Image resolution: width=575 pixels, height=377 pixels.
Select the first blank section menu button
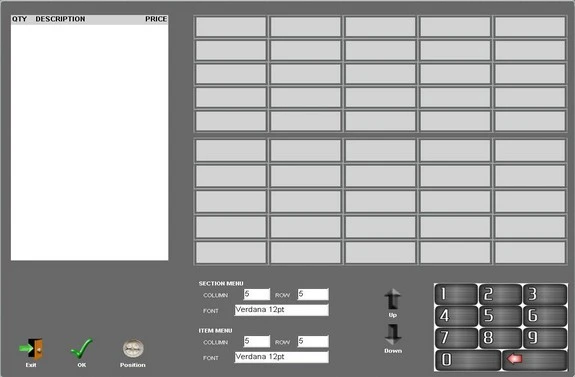pyautogui.click(x=231, y=26)
